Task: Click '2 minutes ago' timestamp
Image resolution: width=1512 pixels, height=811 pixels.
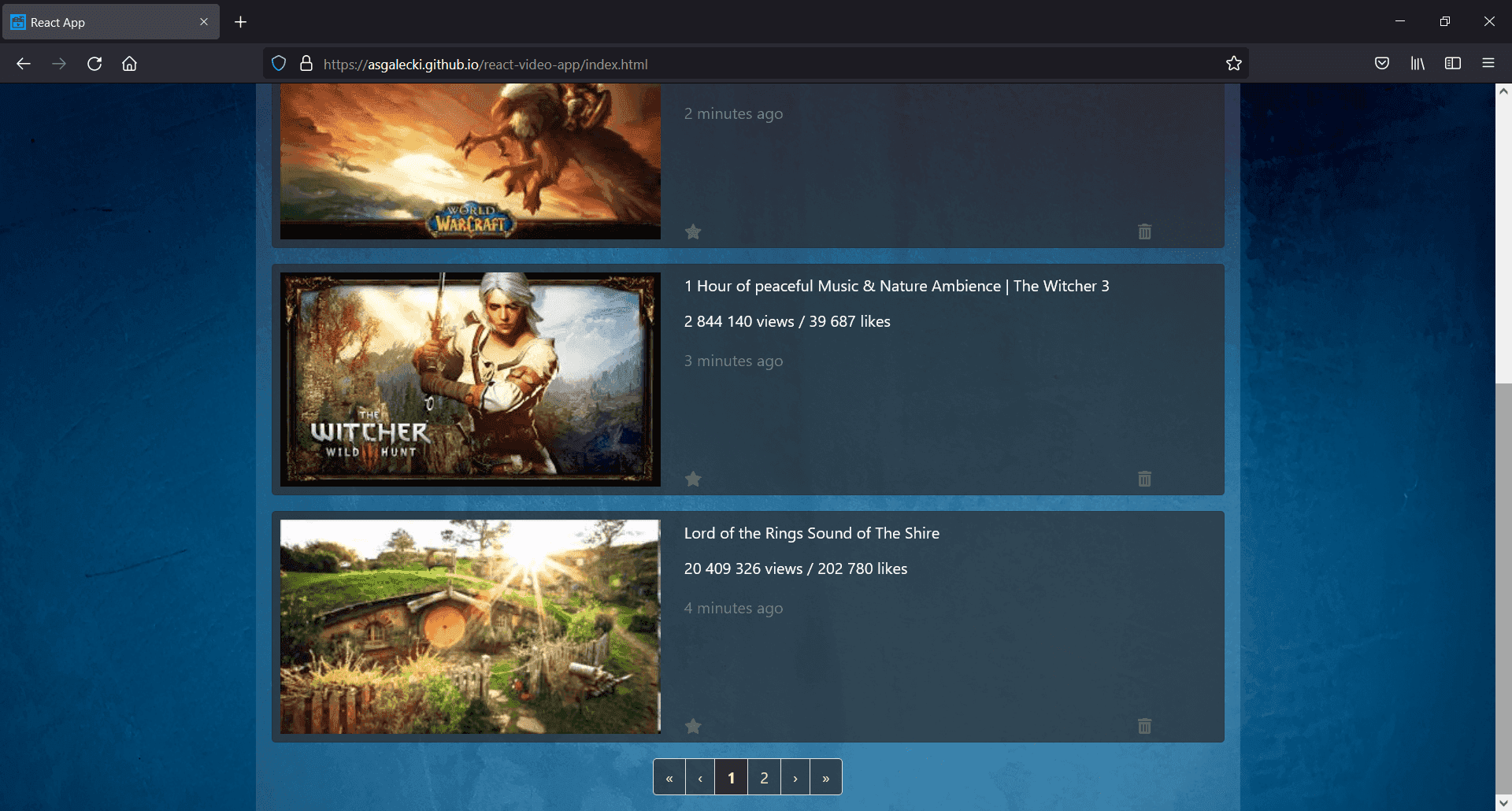Action: (733, 113)
